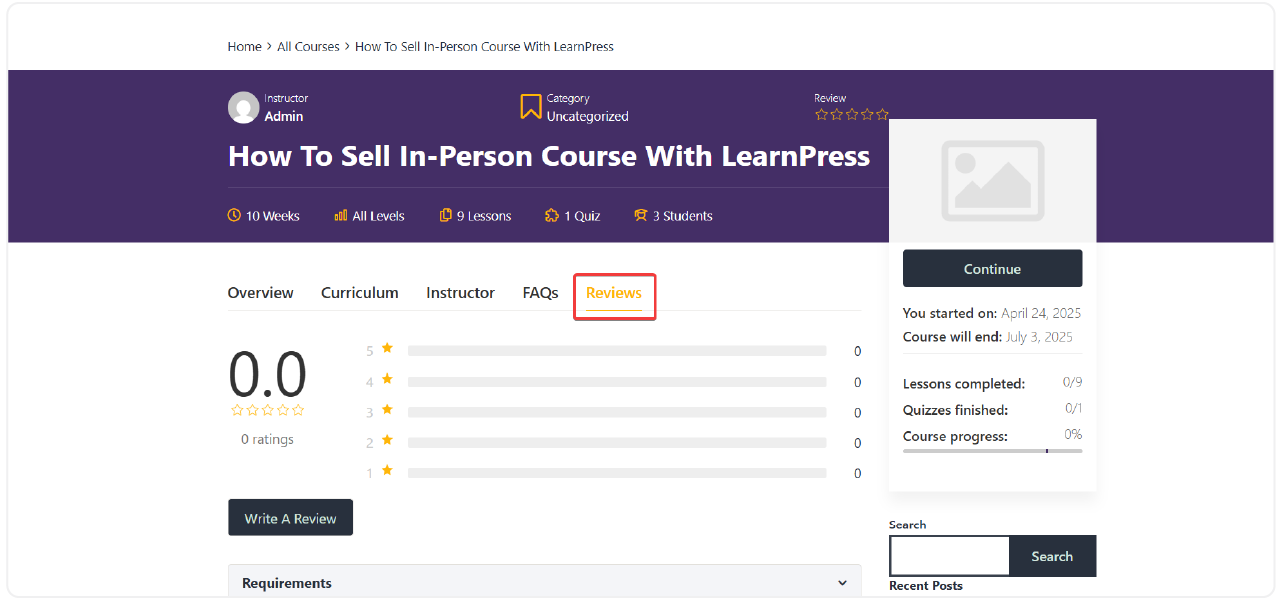Click the quiz icon beside 1 Quiz
The height and width of the screenshot is (600, 1281).
(552, 216)
